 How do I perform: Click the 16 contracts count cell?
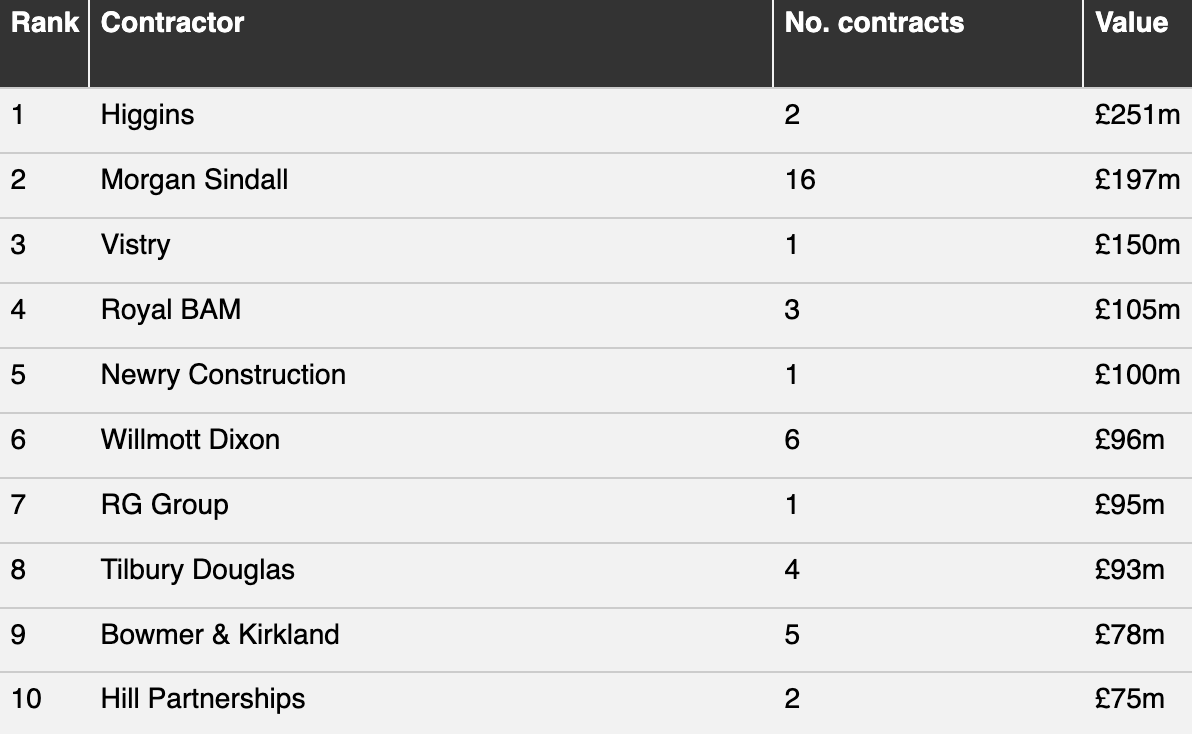[x=800, y=180]
